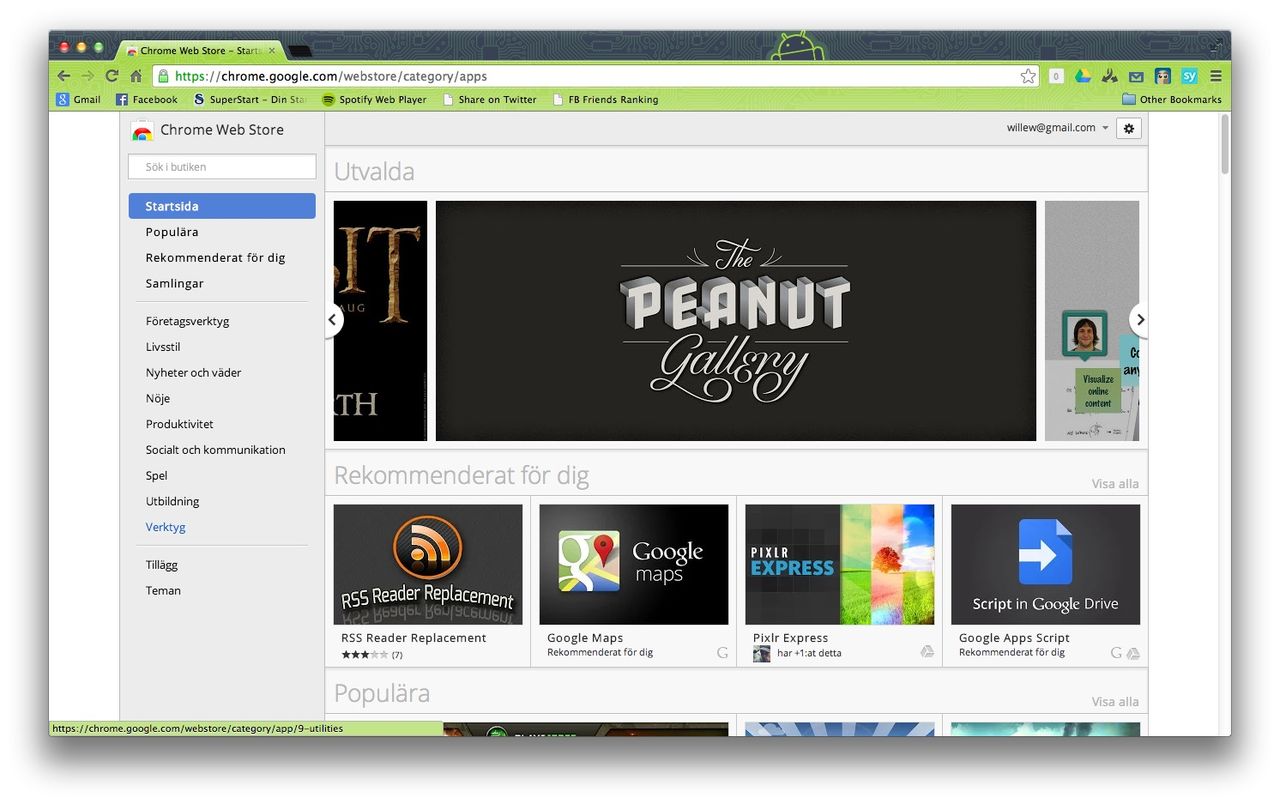Screen dimensions: 1280x804
Task: Click the 'Google Apps Script' title text
Action: [1014, 638]
